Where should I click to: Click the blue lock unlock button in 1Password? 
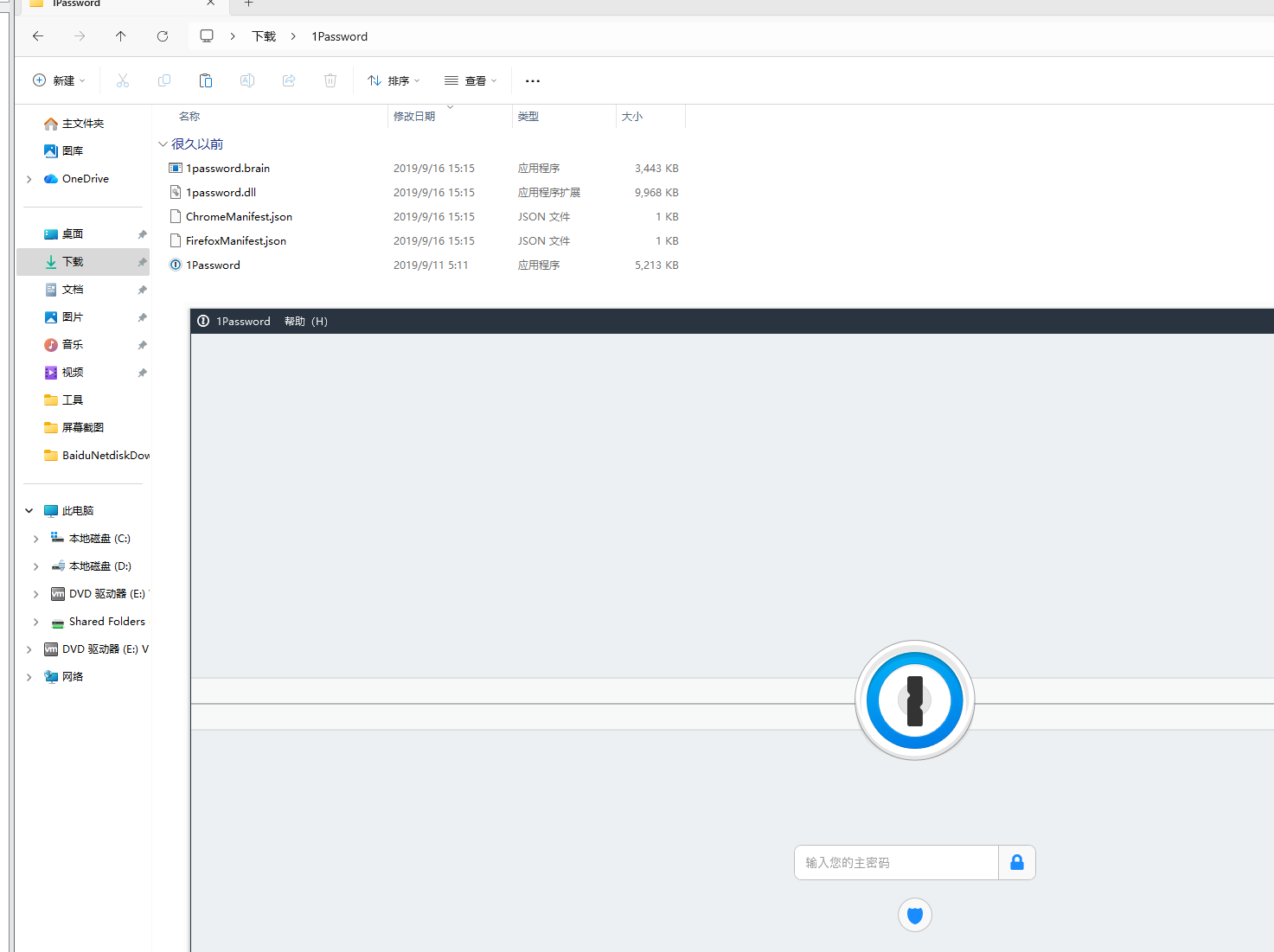pyautogui.click(x=1017, y=862)
